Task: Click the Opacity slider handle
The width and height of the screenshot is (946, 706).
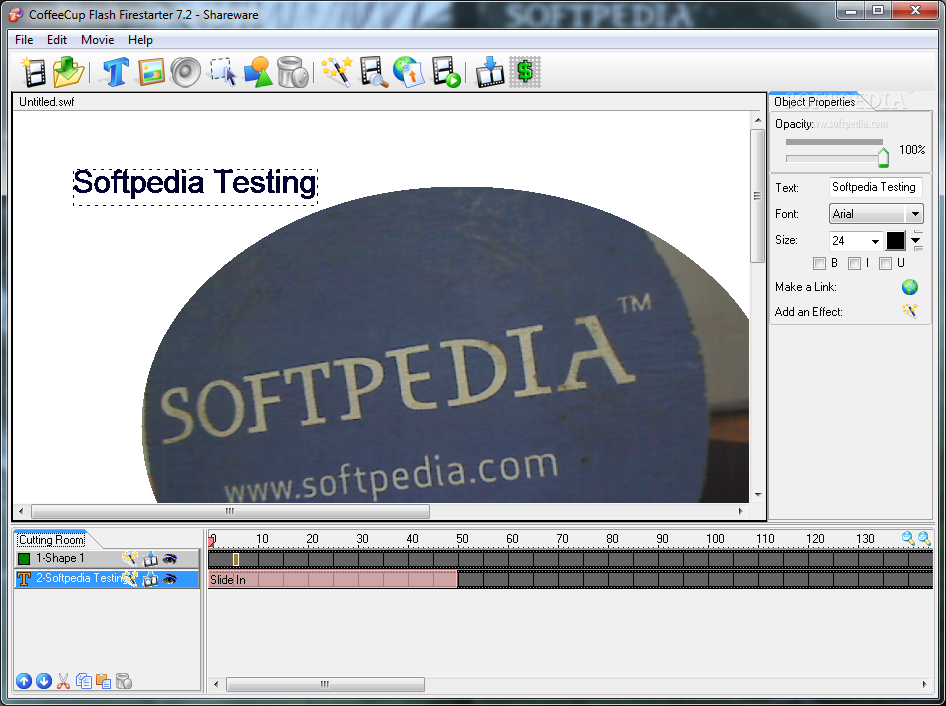Action: click(883, 157)
